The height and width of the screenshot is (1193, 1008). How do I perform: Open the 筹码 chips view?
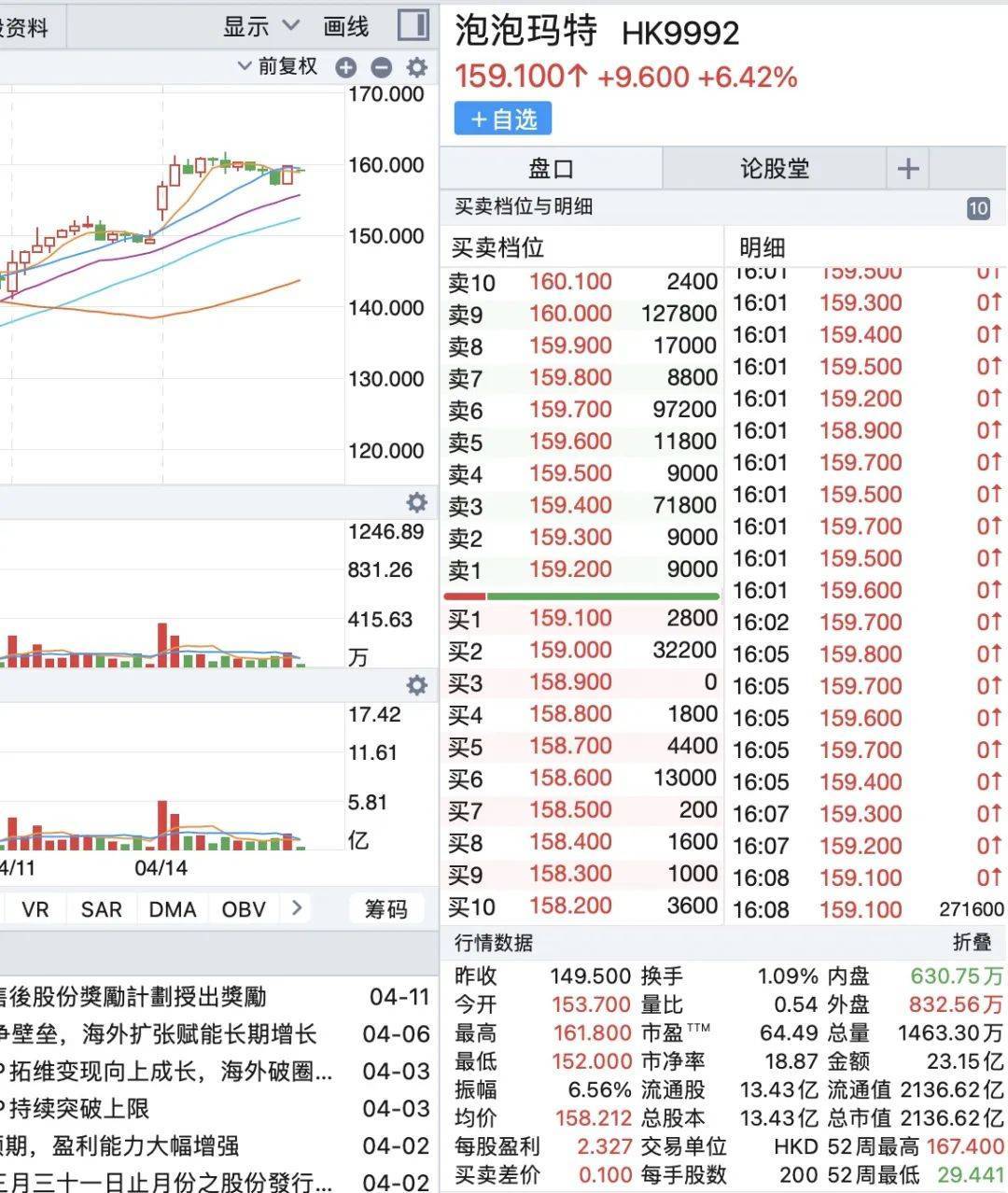[x=386, y=909]
